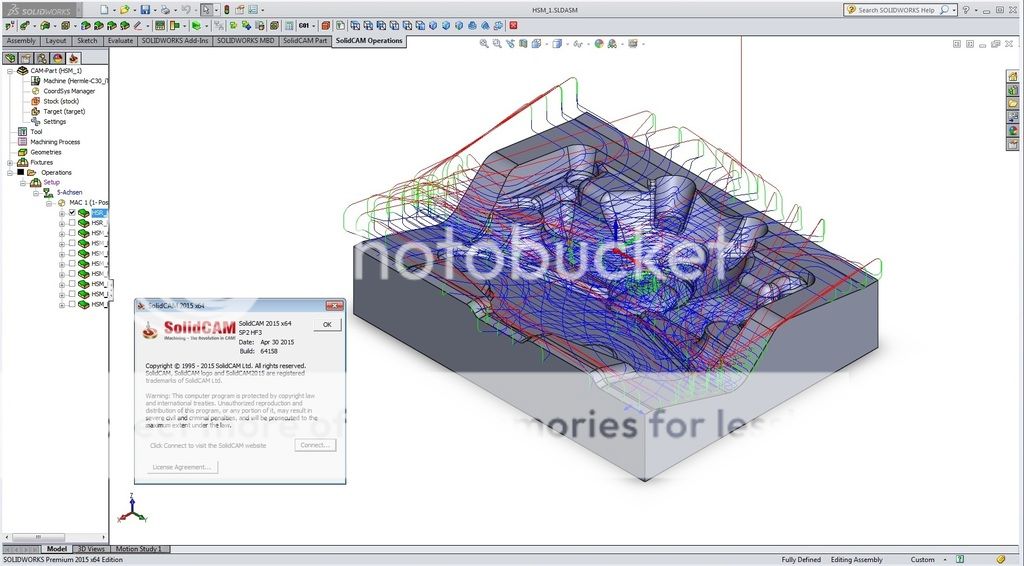
Task: Click the SolidCAM manager panel tab icon
Action: click(x=73, y=58)
